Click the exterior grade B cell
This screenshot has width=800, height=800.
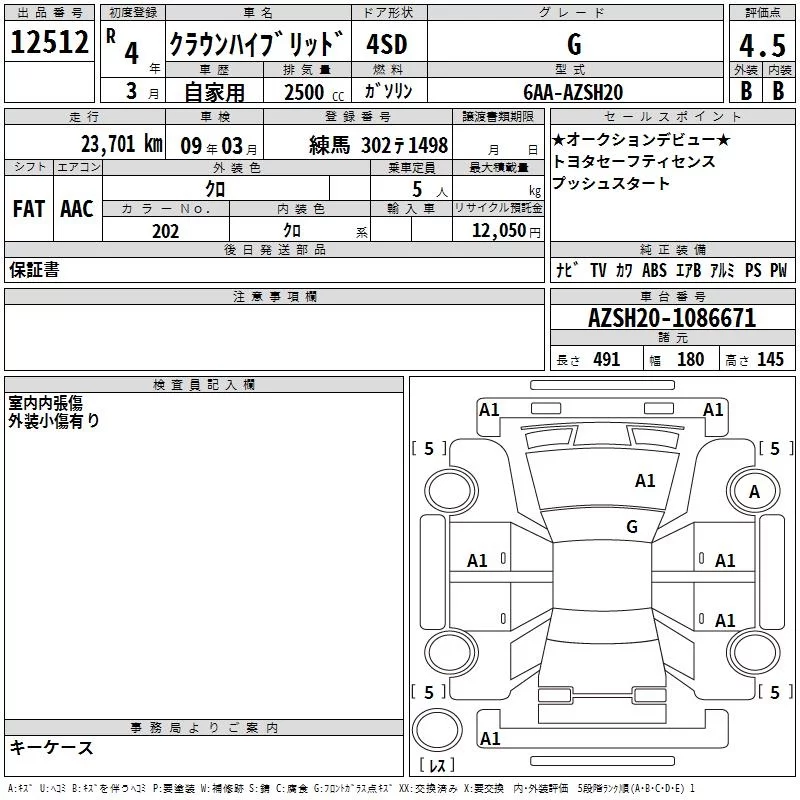pyautogui.click(x=746, y=91)
